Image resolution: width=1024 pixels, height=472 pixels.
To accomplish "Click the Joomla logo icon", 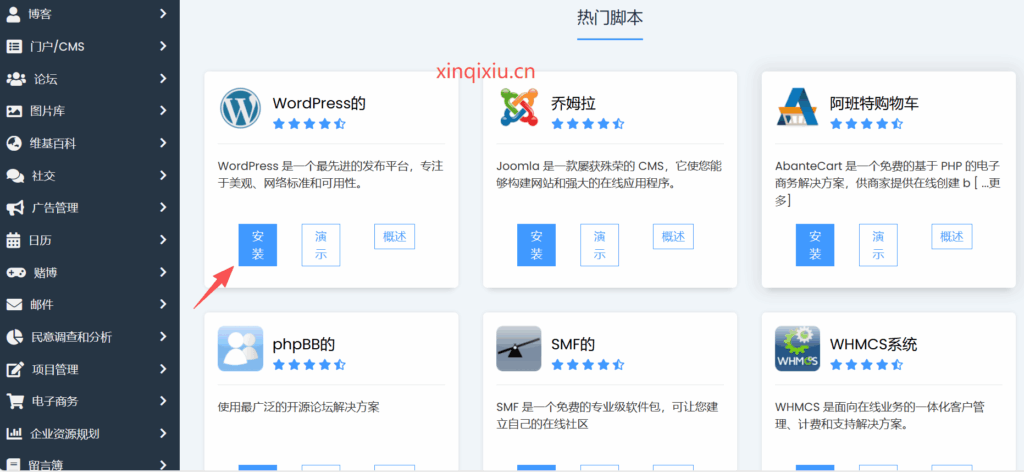I will click(x=519, y=108).
